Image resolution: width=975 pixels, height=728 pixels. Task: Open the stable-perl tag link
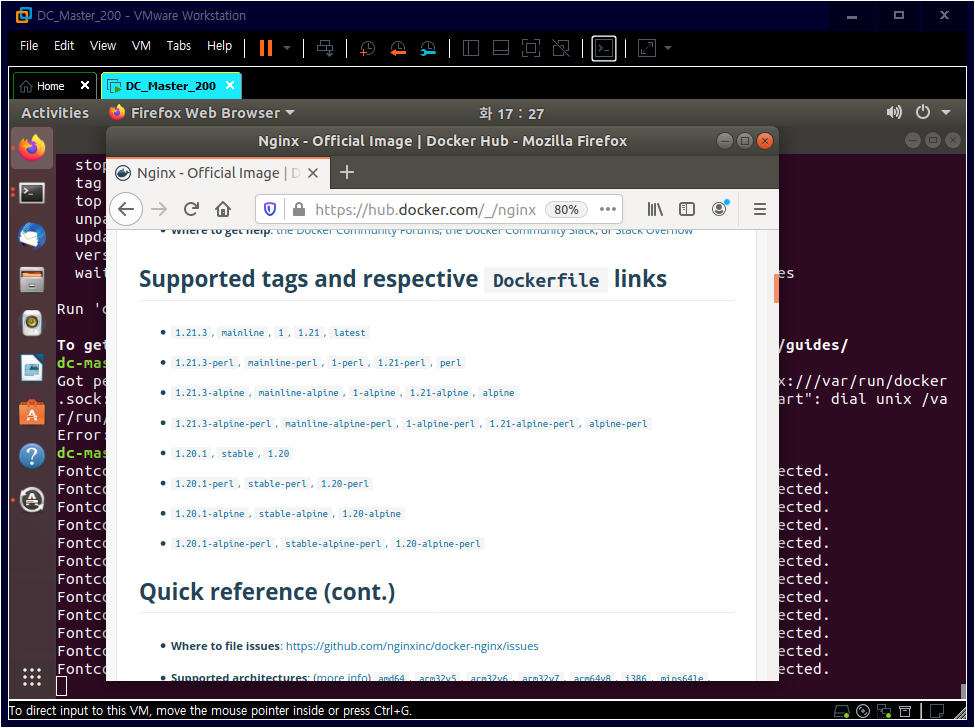[x=277, y=484]
